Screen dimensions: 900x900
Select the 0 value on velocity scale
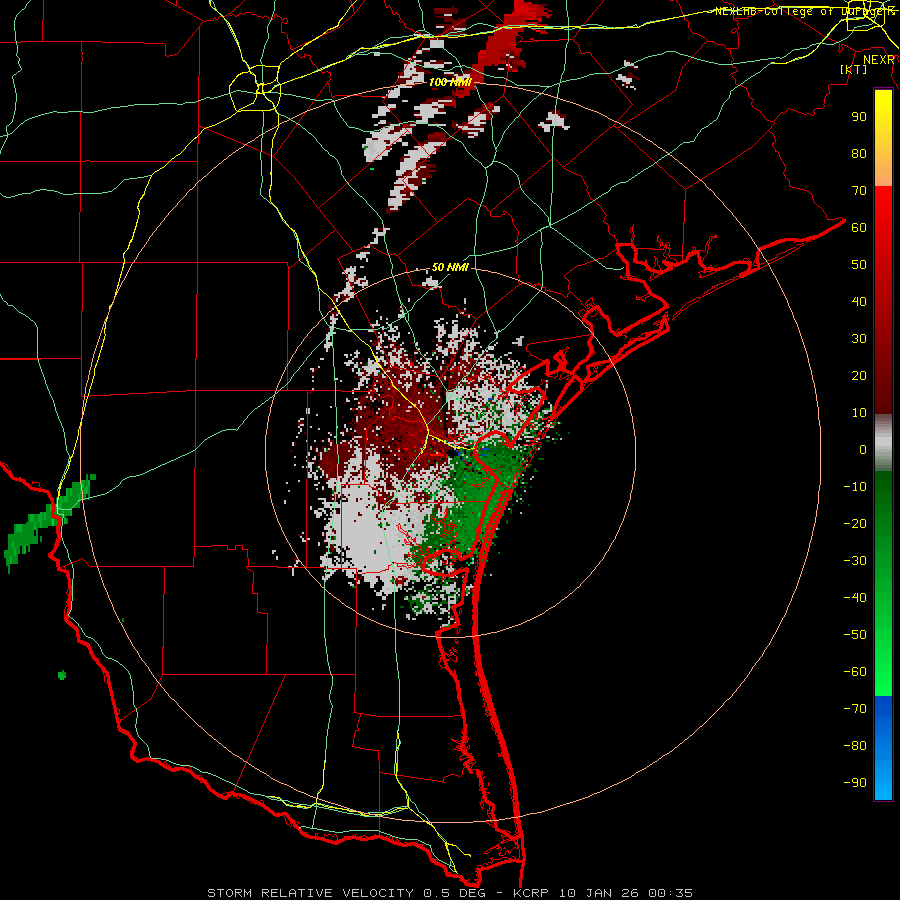[x=863, y=450]
